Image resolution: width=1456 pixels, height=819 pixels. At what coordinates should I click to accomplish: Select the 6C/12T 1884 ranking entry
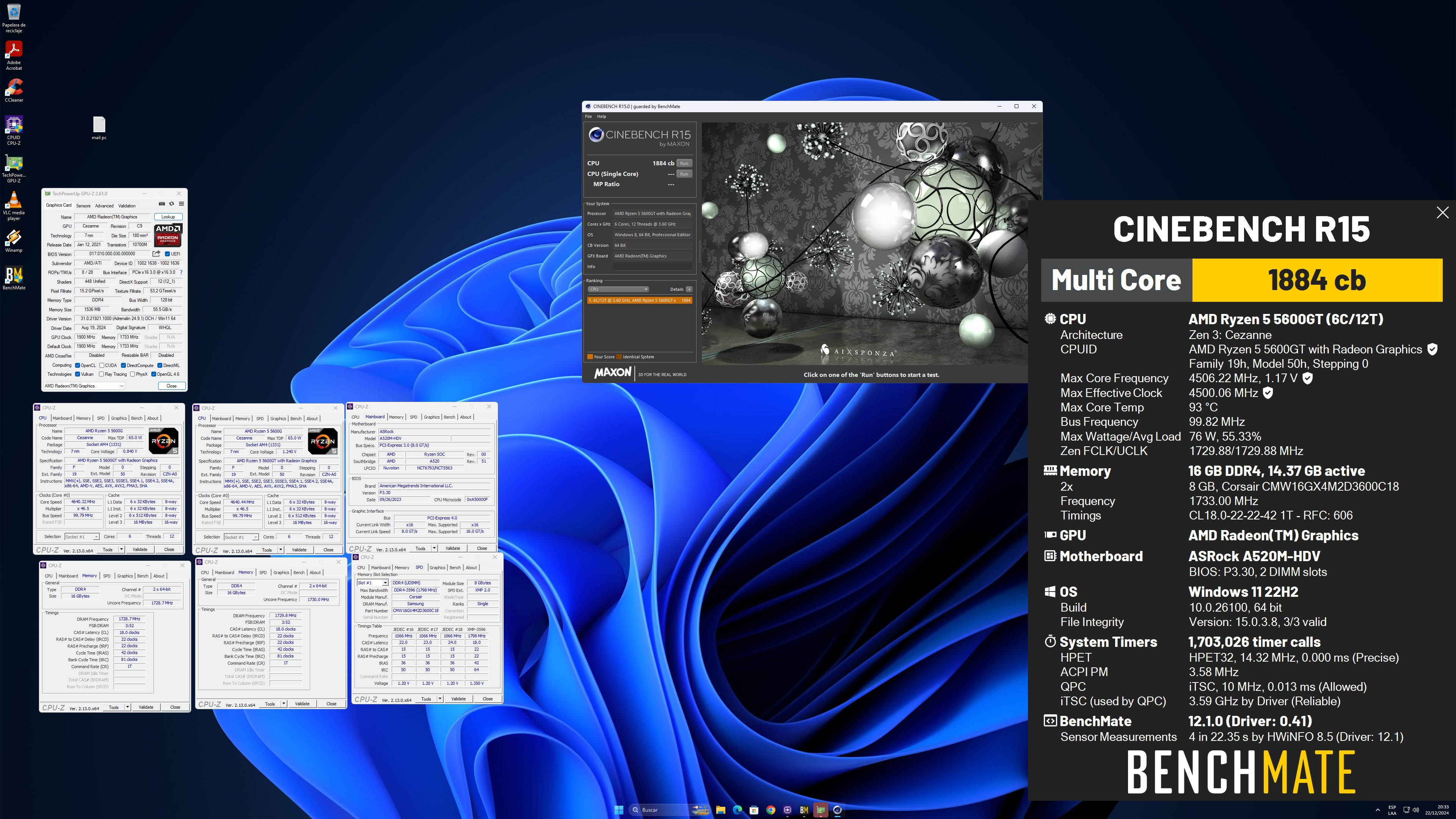click(x=639, y=300)
